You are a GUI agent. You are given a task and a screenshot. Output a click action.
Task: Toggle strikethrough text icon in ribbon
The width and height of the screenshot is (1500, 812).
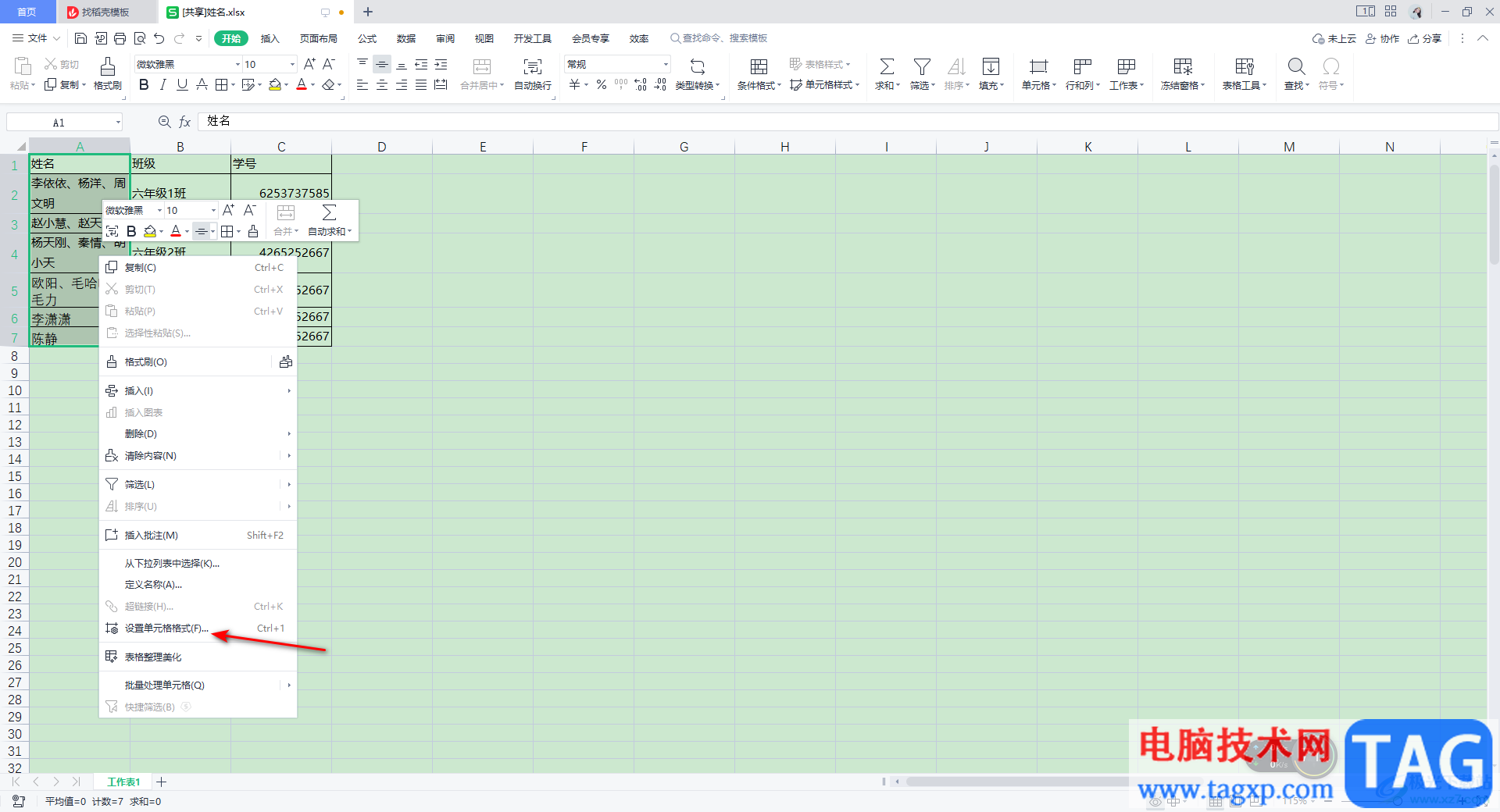pos(202,85)
